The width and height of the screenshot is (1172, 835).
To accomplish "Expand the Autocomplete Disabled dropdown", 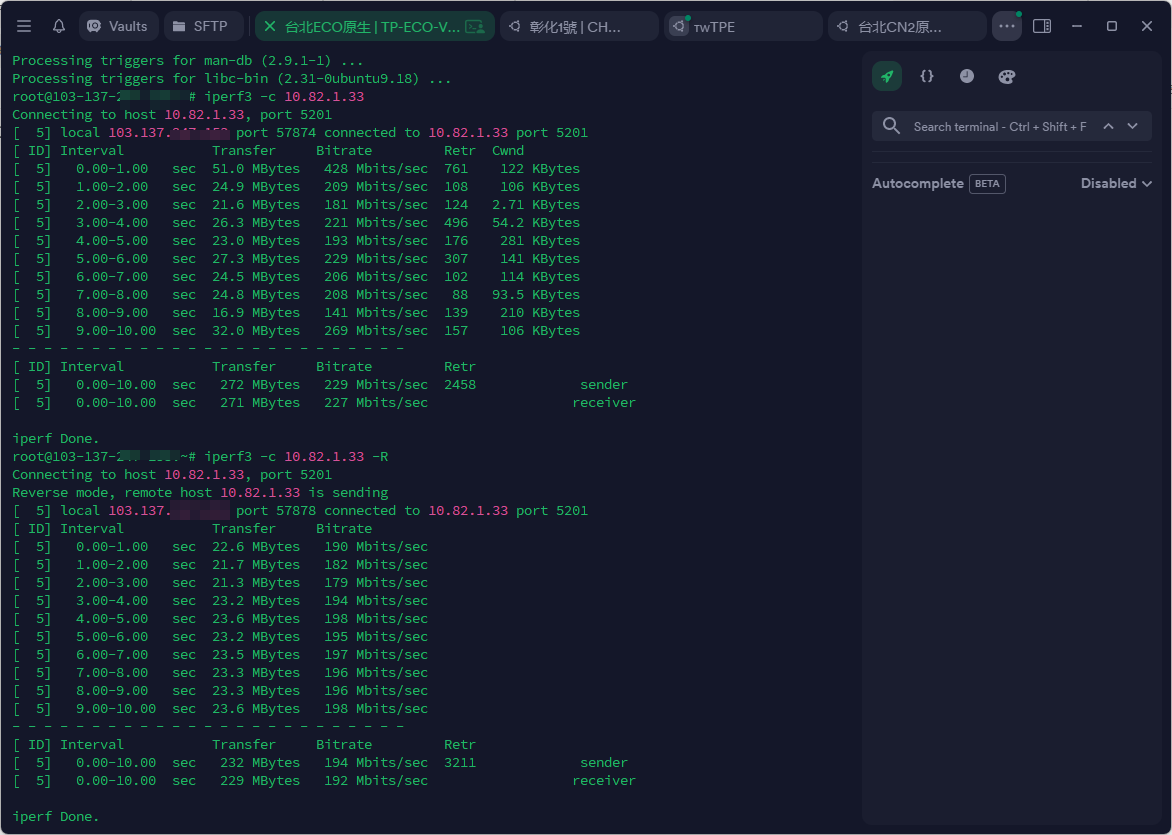I will tap(1116, 184).
